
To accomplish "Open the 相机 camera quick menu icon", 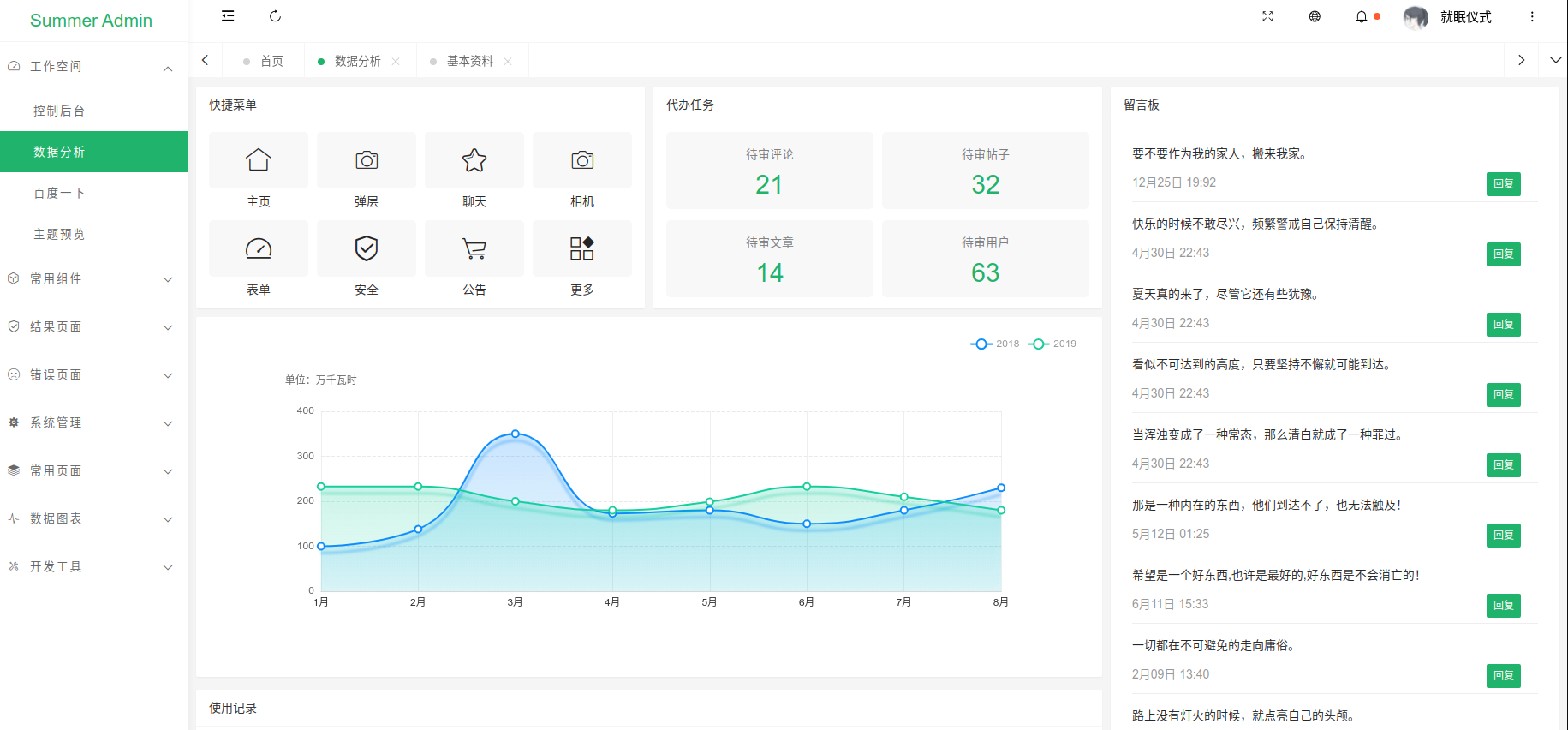I will 582,160.
